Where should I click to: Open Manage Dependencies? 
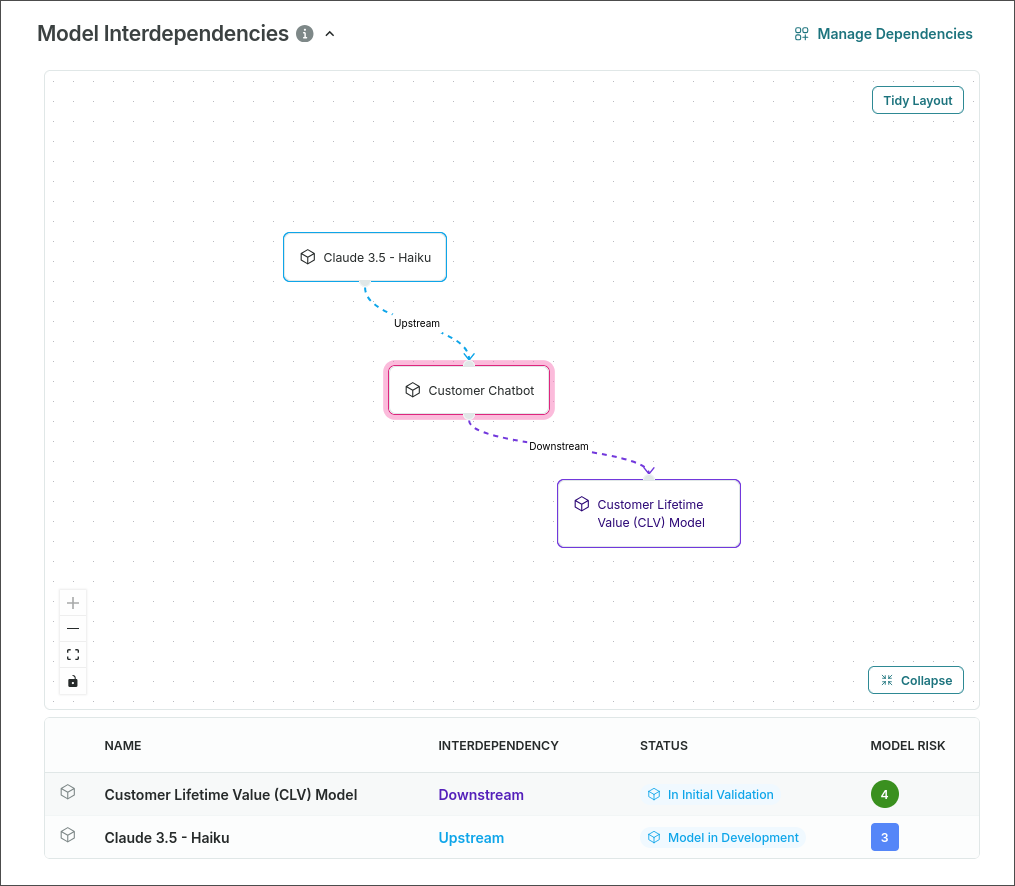(x=895, y=33)
